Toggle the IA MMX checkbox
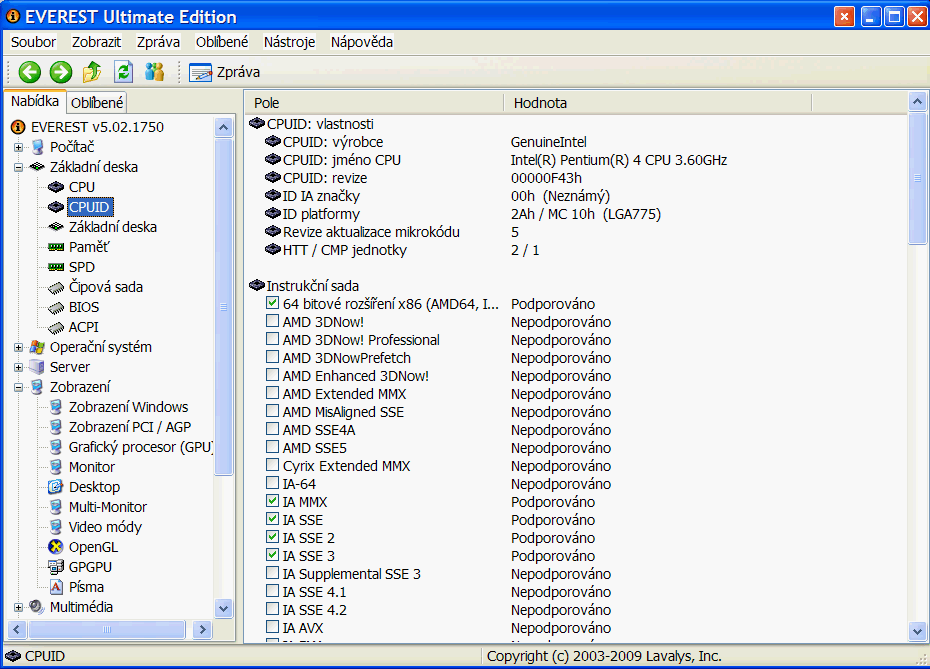 click(x=273, y=501)
